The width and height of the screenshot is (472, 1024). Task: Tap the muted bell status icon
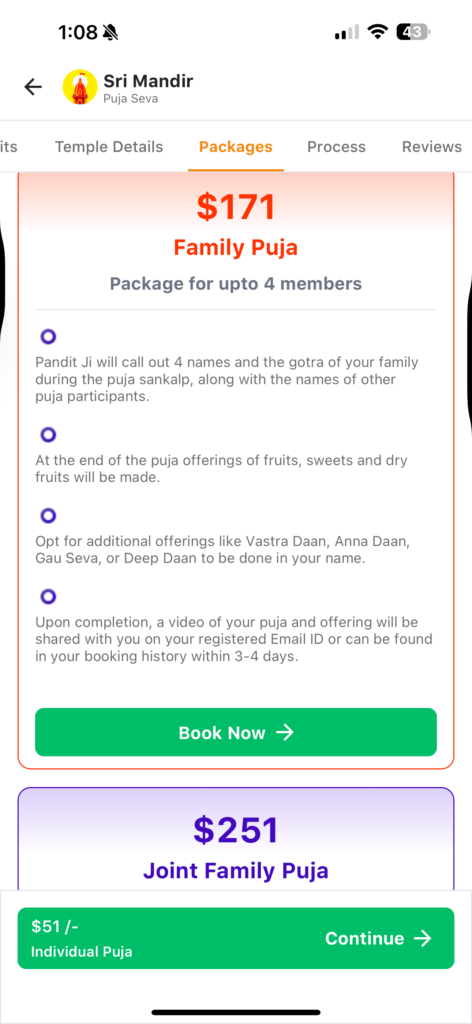point(111,31)
